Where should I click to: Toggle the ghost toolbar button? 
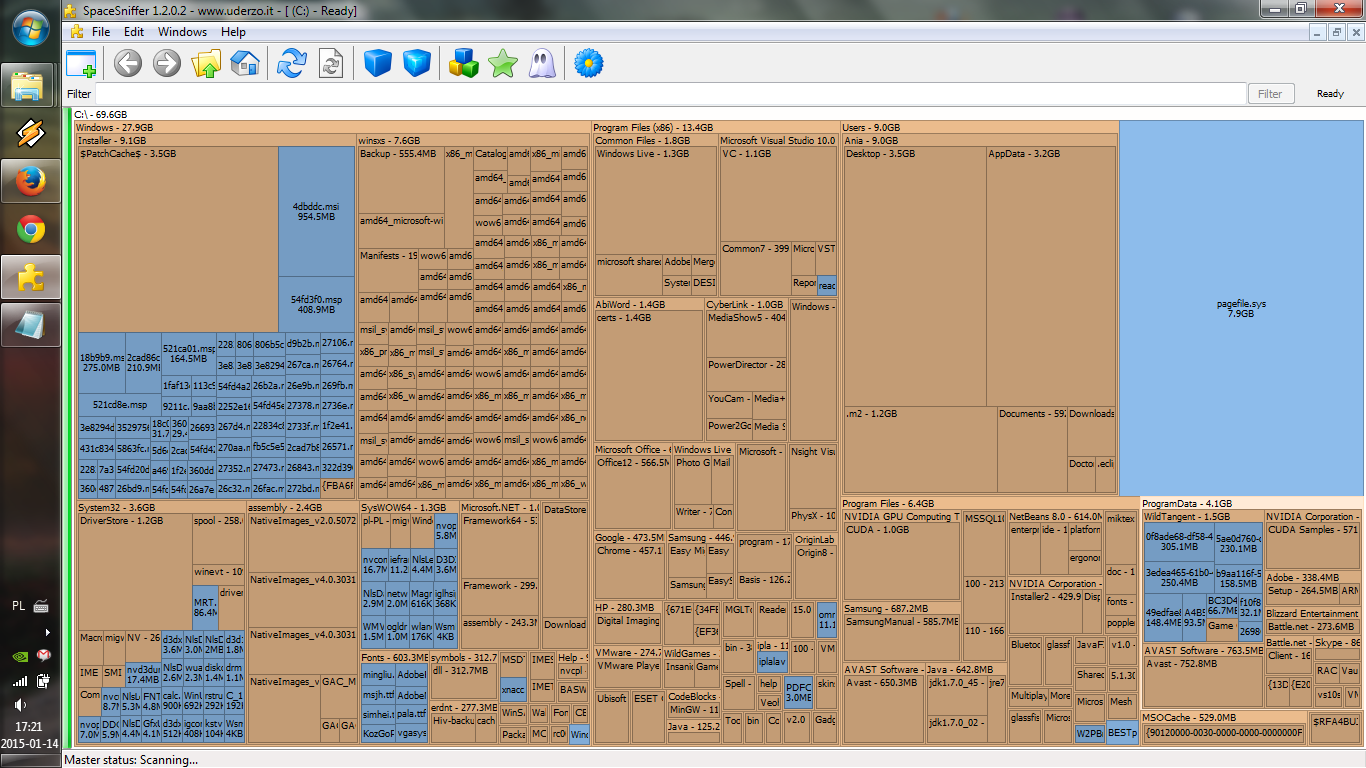(541, 64)
